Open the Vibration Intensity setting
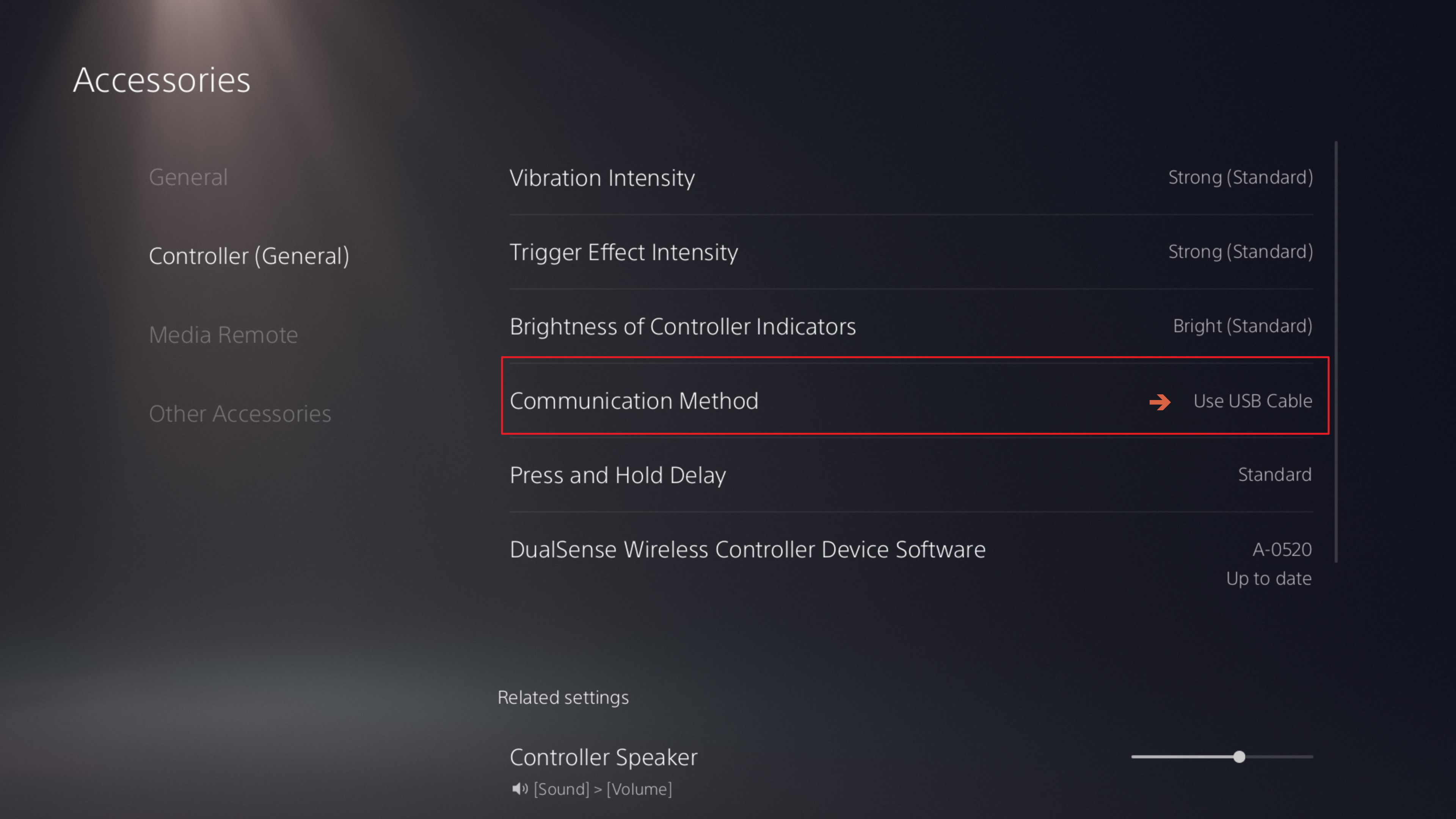1456x819 pixels. pyautogui.click(x=911, y=178)
